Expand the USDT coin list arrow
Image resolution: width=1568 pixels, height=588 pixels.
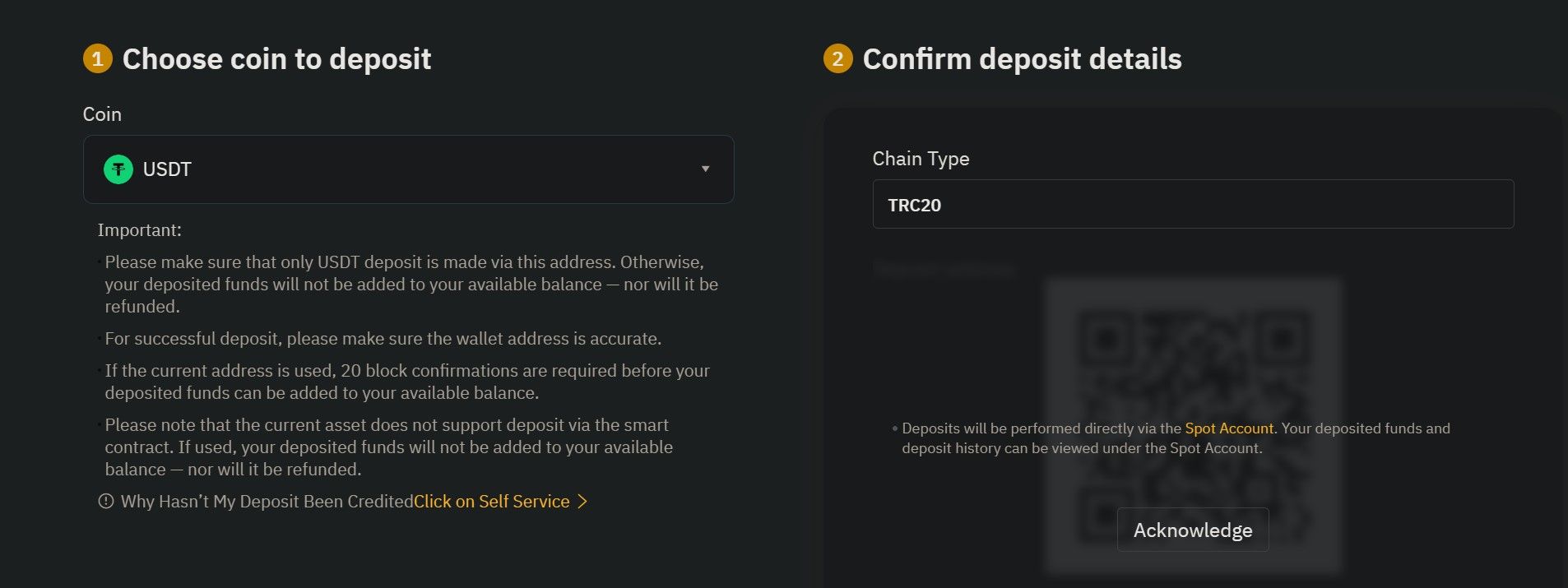(x=705, y=169)
